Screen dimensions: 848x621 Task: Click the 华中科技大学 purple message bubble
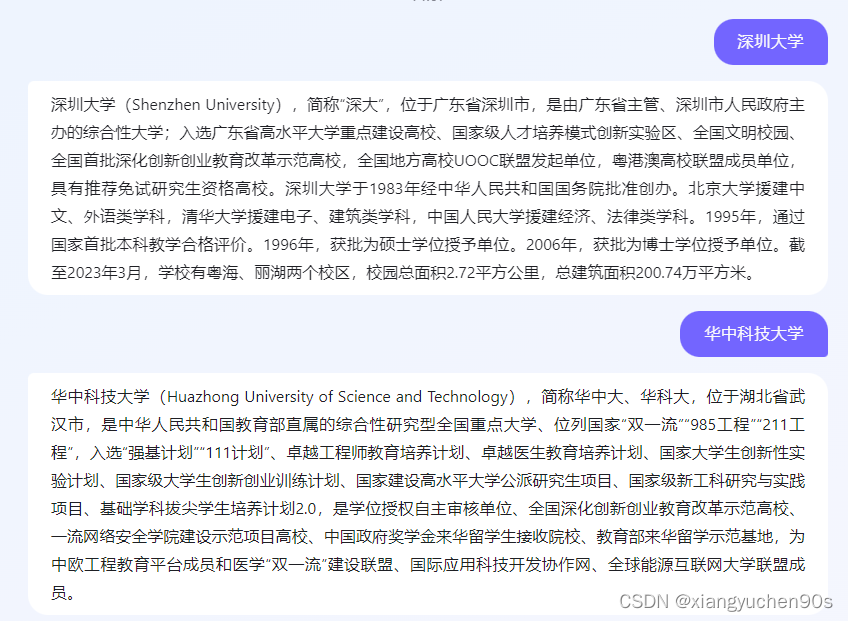point(754,334)
